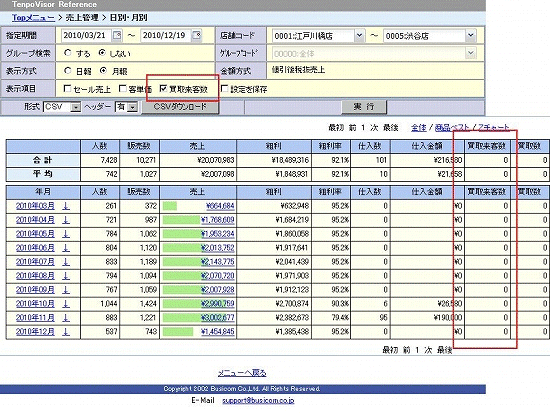Click download arrow icon beside 2010年03月
The width and height of the screenshot is (550, 415).
66,206
